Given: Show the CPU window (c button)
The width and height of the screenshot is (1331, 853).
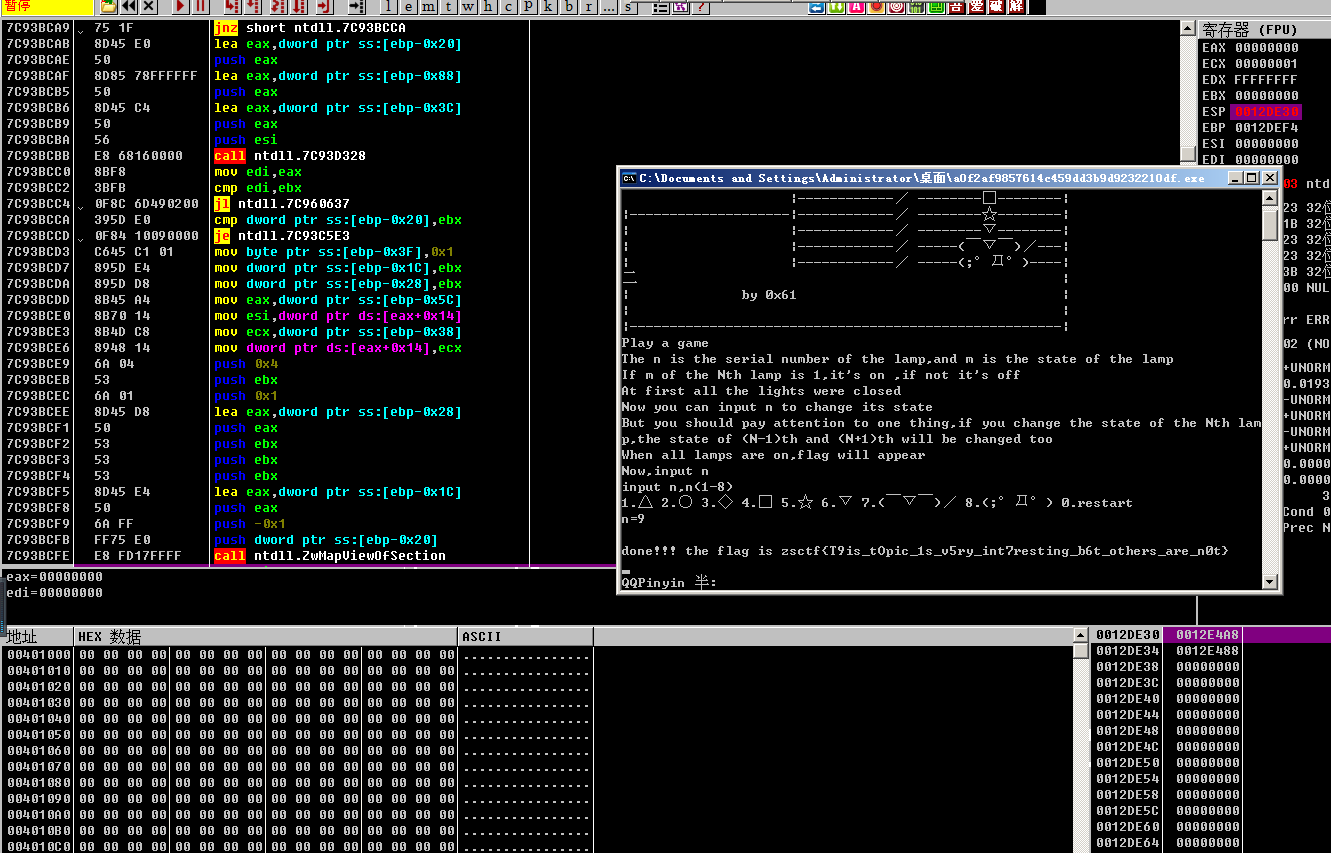Looking at the screenshot, I should click(x=508, y=7).
